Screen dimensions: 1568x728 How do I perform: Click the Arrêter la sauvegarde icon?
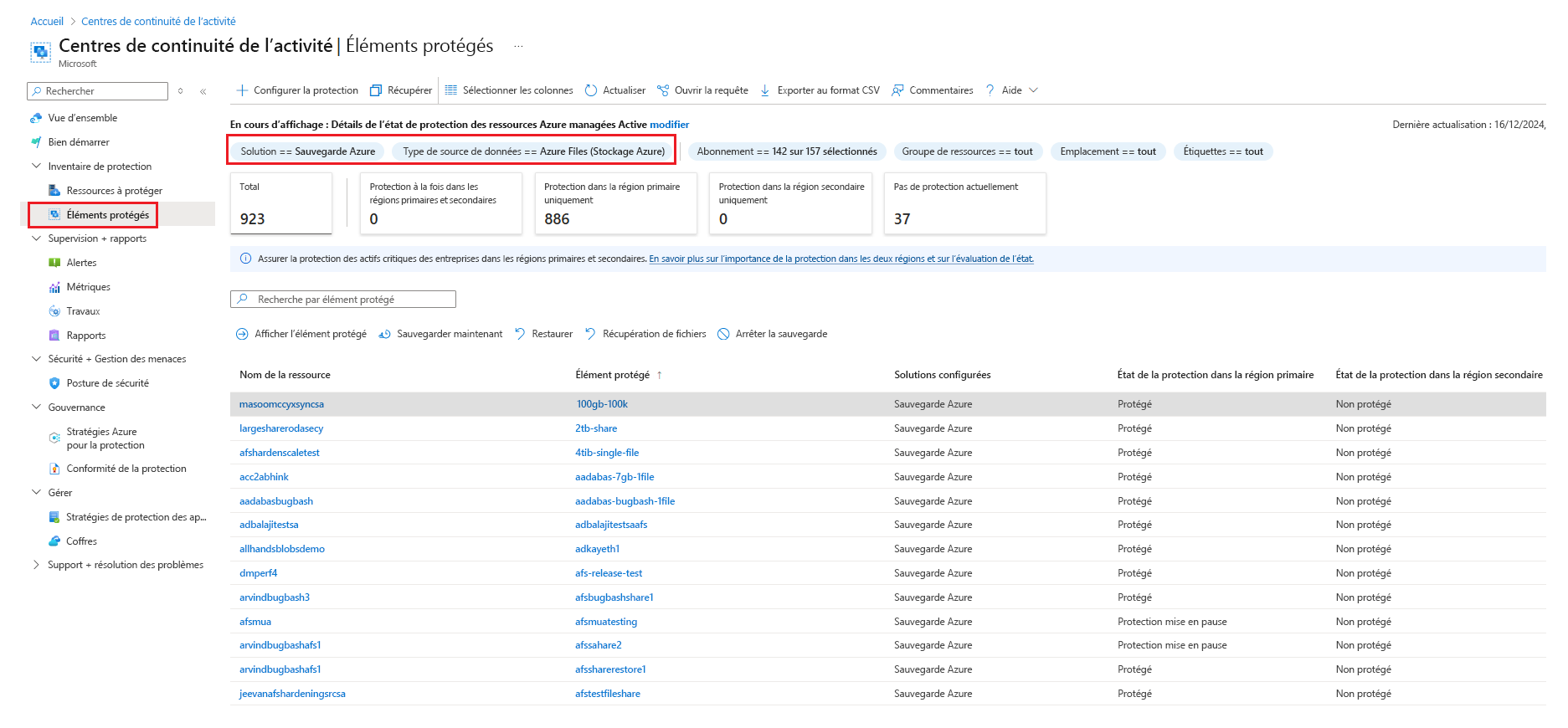[x=723, y=334]
